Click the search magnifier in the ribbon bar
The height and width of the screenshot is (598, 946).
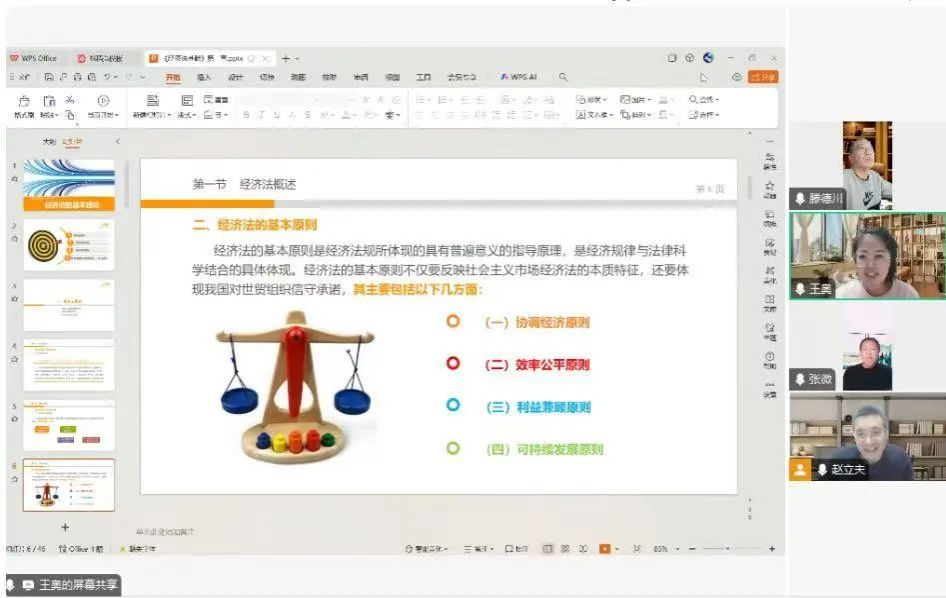pyautogui.click(x=563, y=77)
